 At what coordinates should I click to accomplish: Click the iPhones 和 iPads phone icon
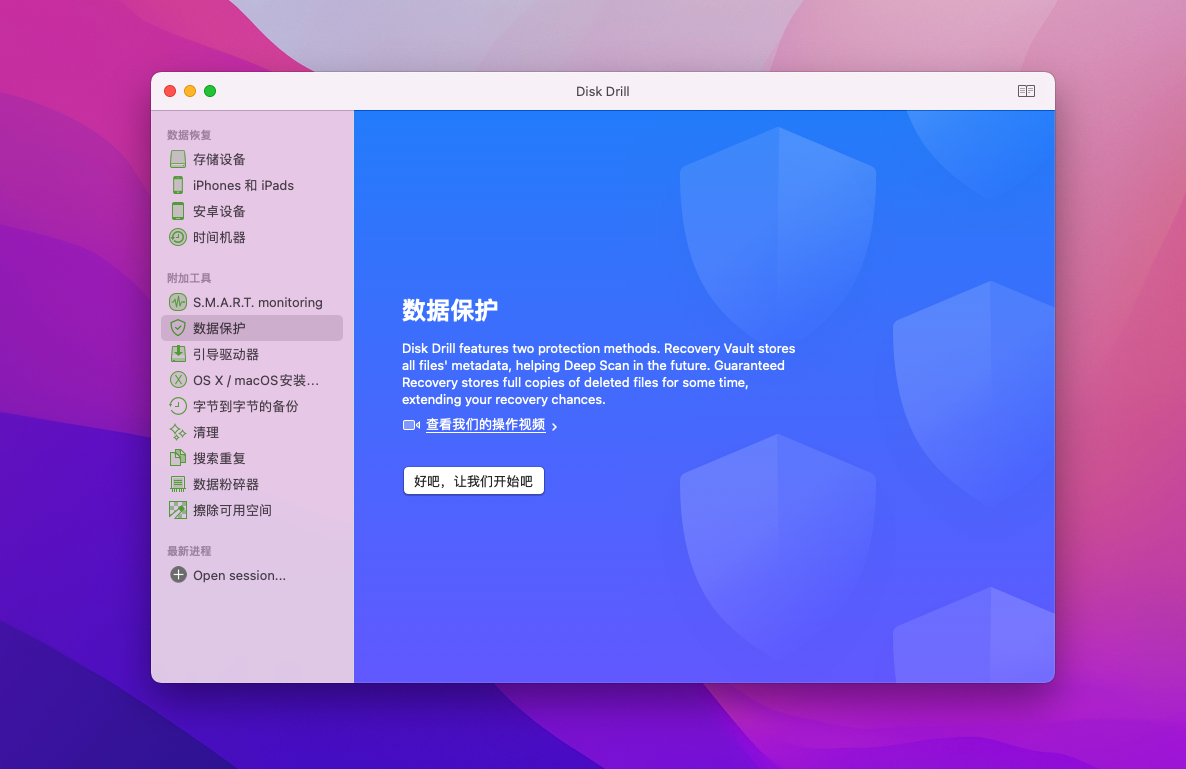[x=178, y=185]
